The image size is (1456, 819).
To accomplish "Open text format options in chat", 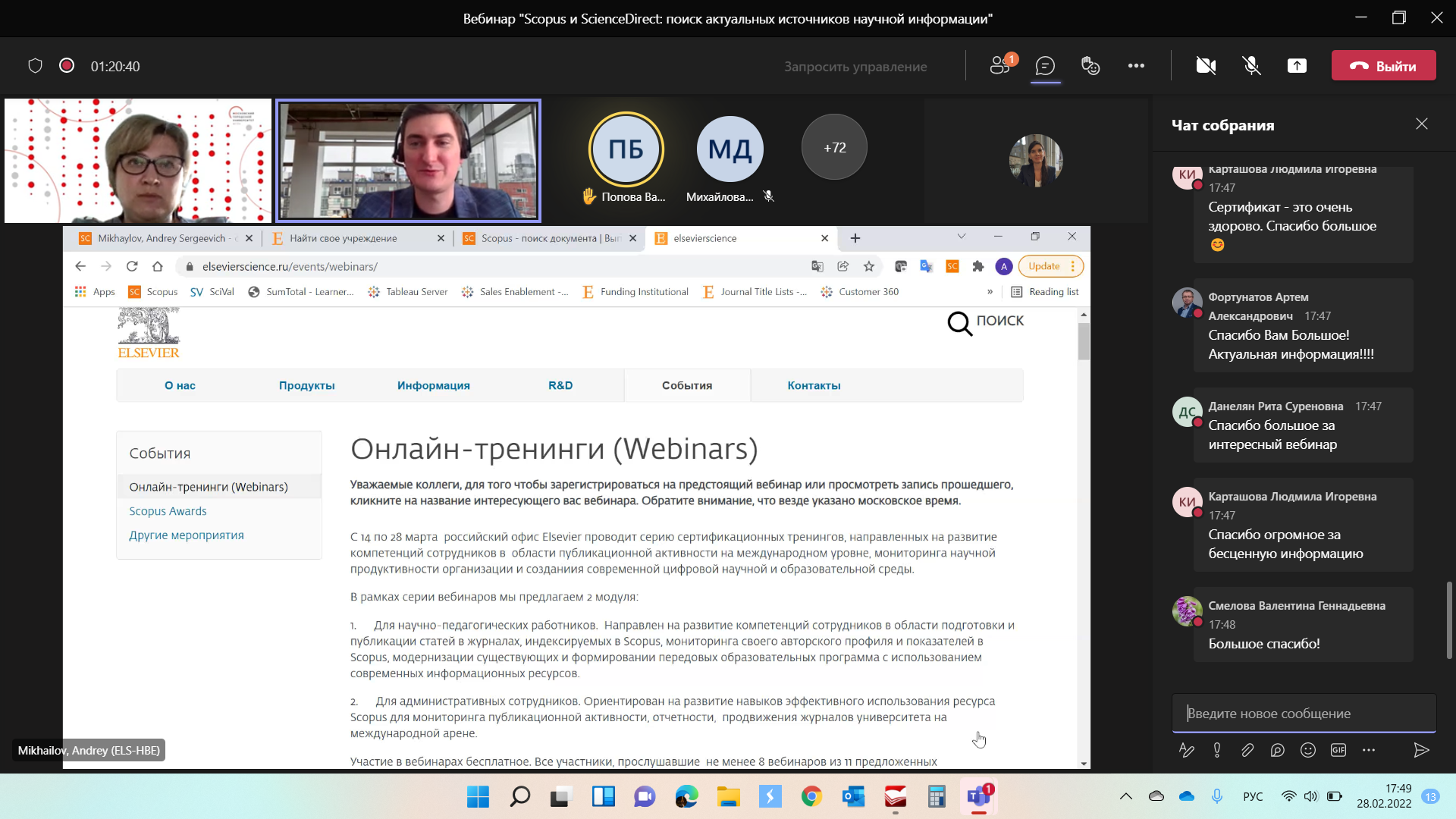I will pyautogui.click(x=1187, y=750).
